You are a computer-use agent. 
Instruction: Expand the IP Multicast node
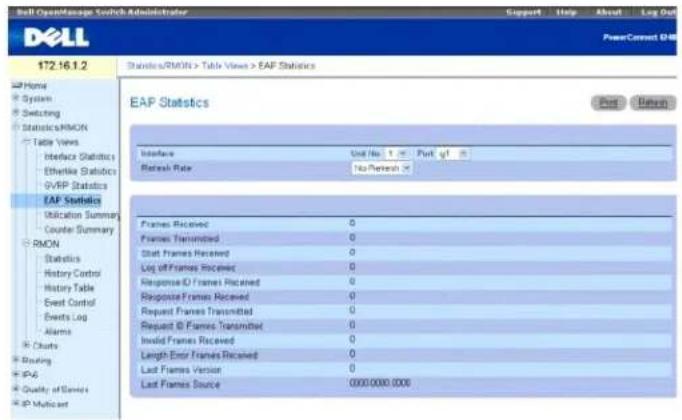pos(16,404)
